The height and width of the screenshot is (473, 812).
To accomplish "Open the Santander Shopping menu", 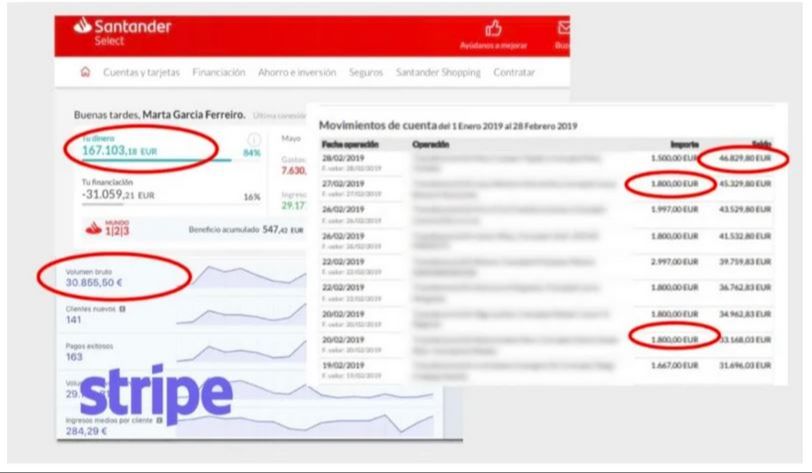I will (x=438, y=72).
